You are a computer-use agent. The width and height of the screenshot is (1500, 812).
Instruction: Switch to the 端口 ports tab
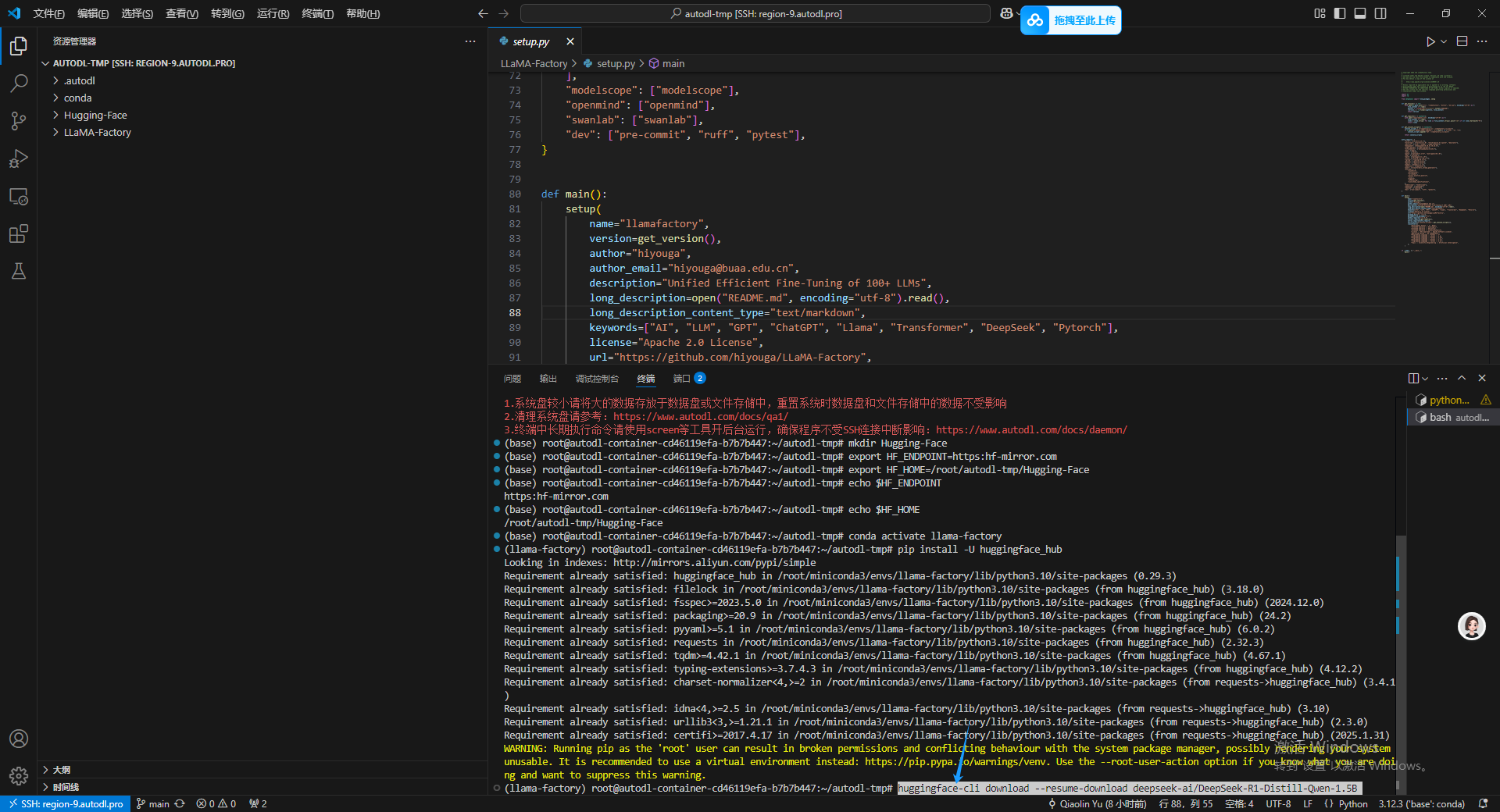[x=688, y=379]
